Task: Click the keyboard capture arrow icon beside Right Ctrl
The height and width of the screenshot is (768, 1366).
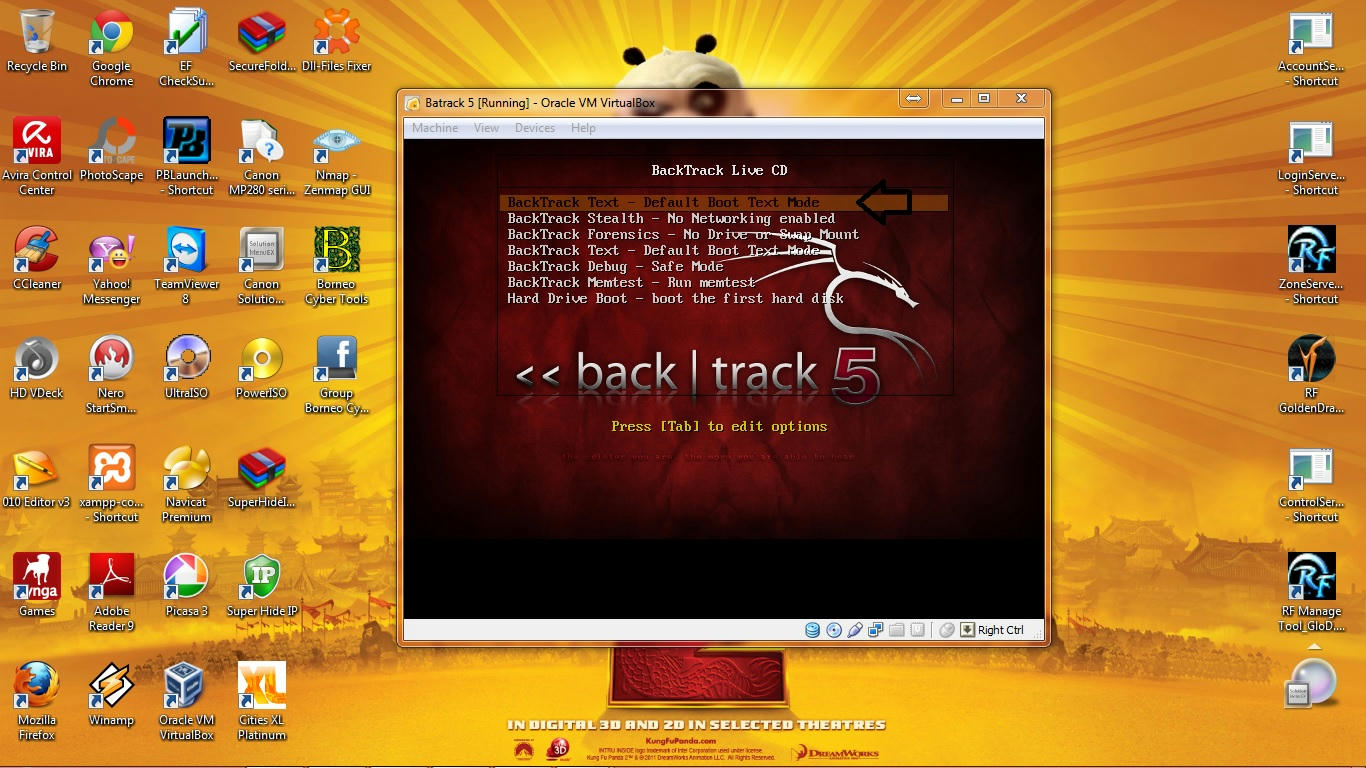Action: [967, 630]
